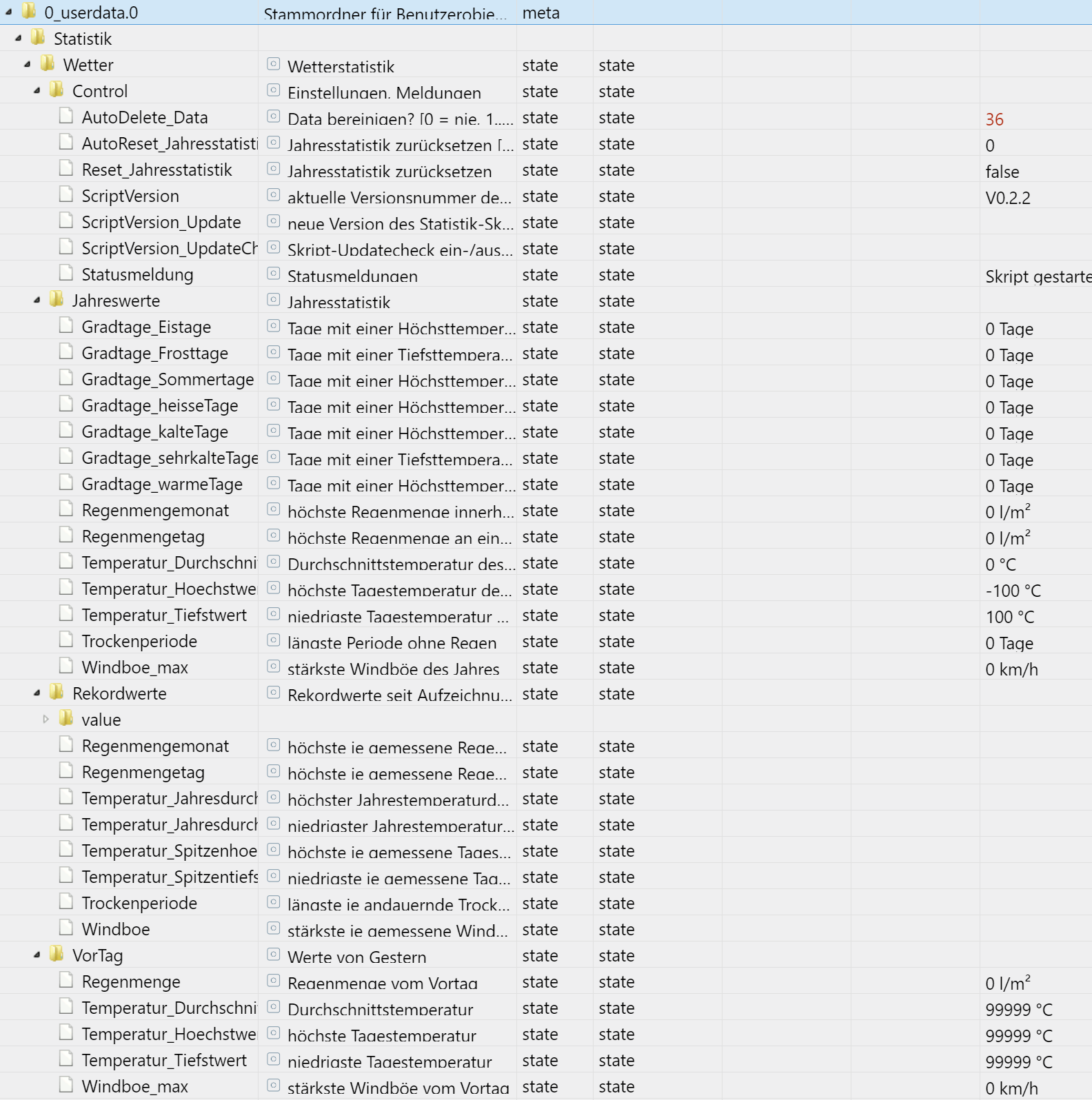Image resolution: width=1092 pixels, height=1100 pixels.
Task: Click the role icon beside Regenmenge vom Vortag
Action: 274,981
